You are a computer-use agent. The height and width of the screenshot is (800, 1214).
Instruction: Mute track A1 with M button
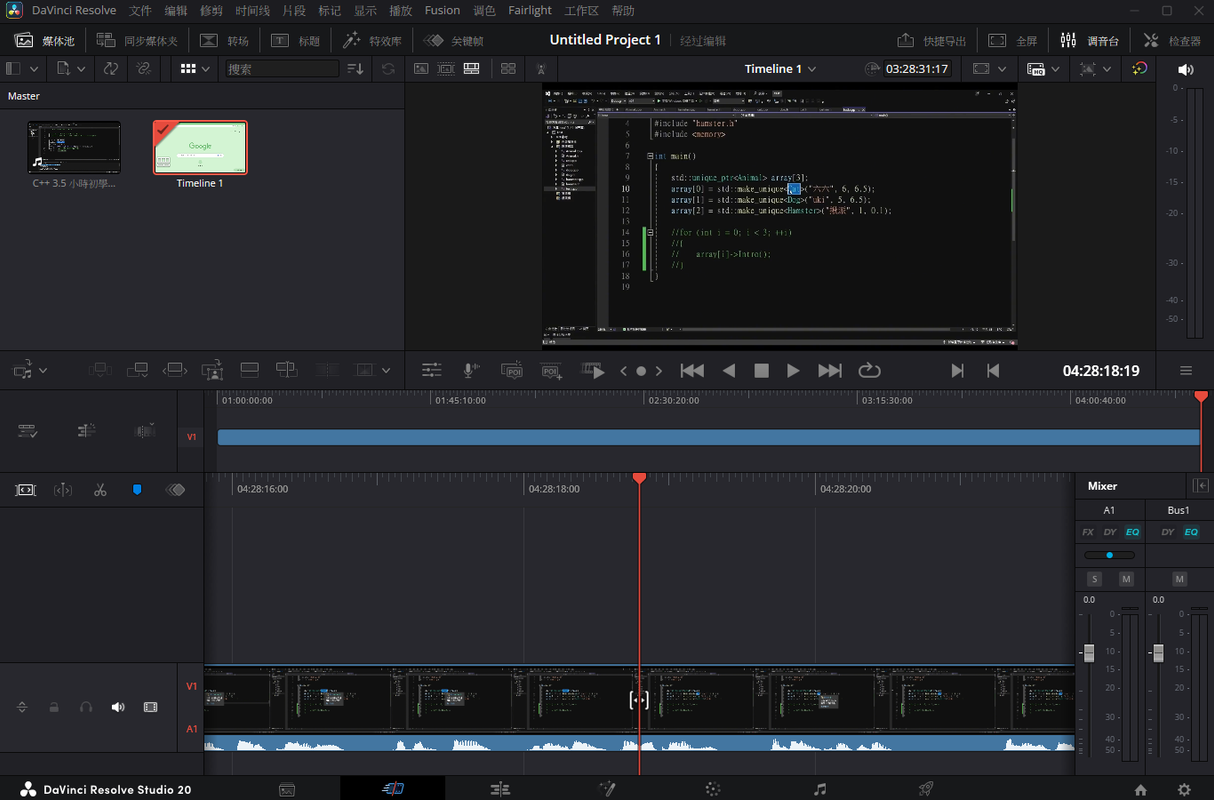[x=1126, y=579]
